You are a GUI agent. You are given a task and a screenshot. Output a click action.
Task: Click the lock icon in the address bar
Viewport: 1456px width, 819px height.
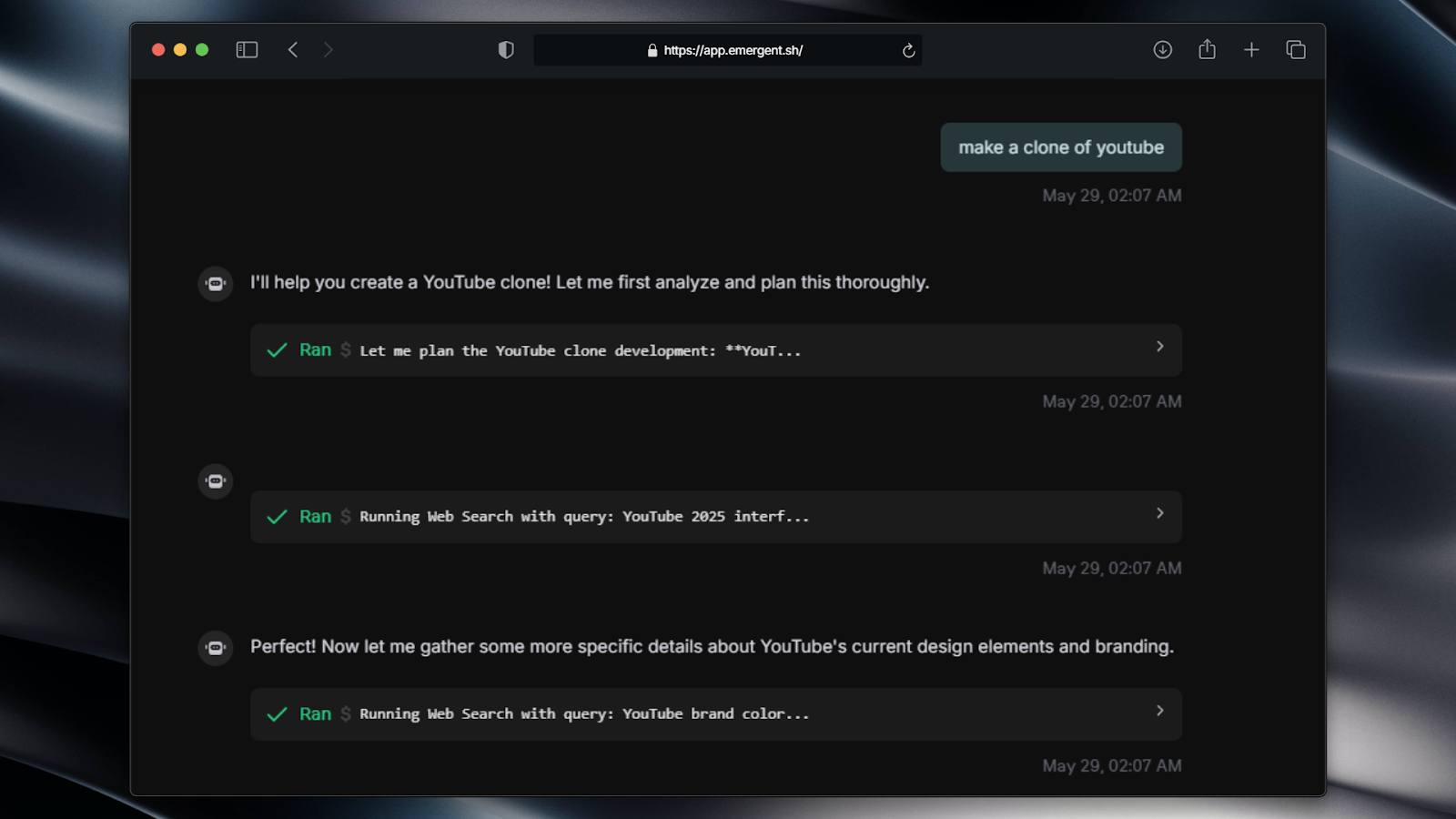click(652, 51)
